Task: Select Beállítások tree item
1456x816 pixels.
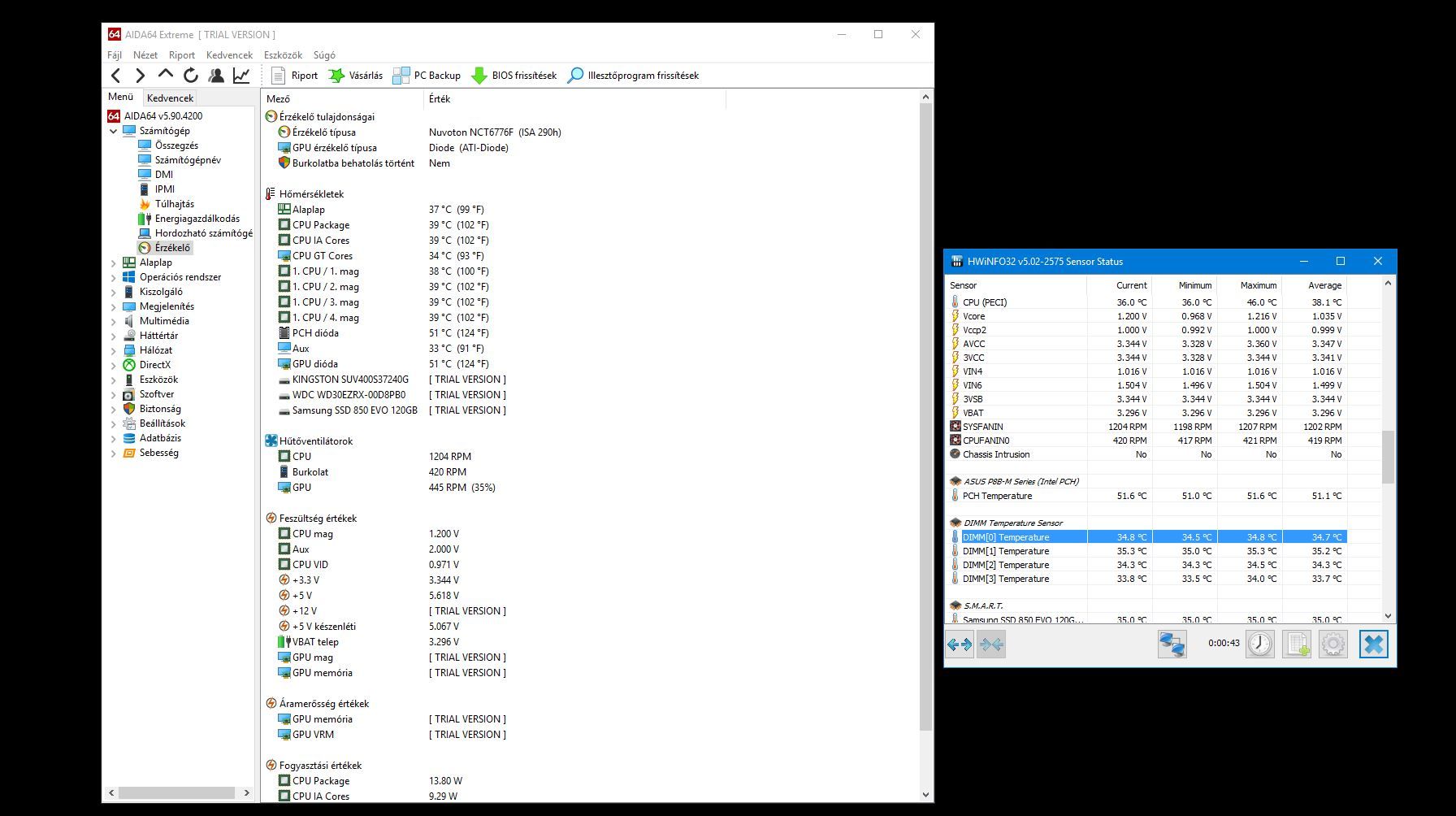Action: click(x=162, y=423)
